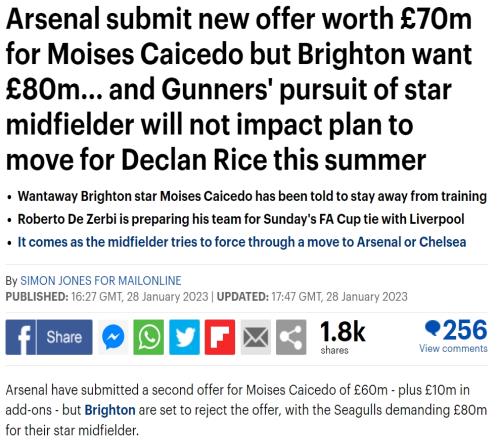
Task: Follow the blue Brighton link in article
Action: click(x=110, y=410)
